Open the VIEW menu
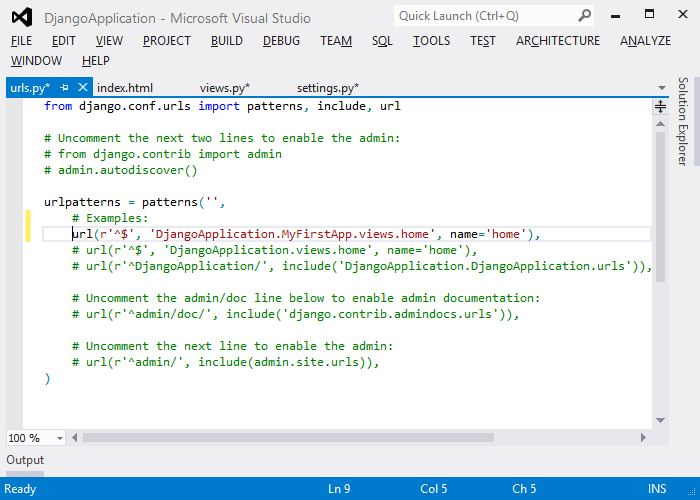The height and width of the screenshot is (500, 700). [109, 41]
